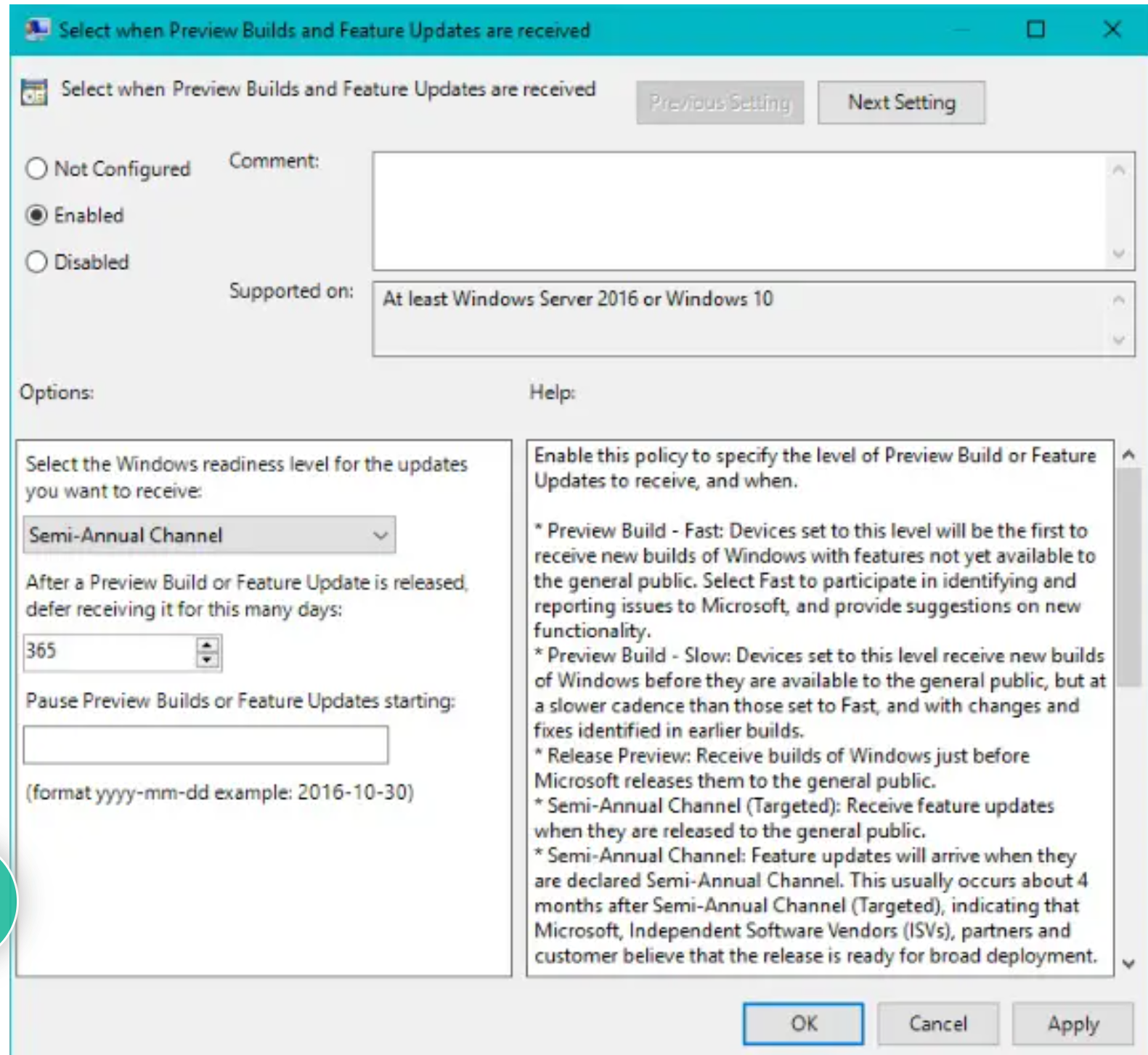The height and width of the screenshot is (1055, 1148).
Task: Click Cancel to discard changes
Action: [937, 1024]
